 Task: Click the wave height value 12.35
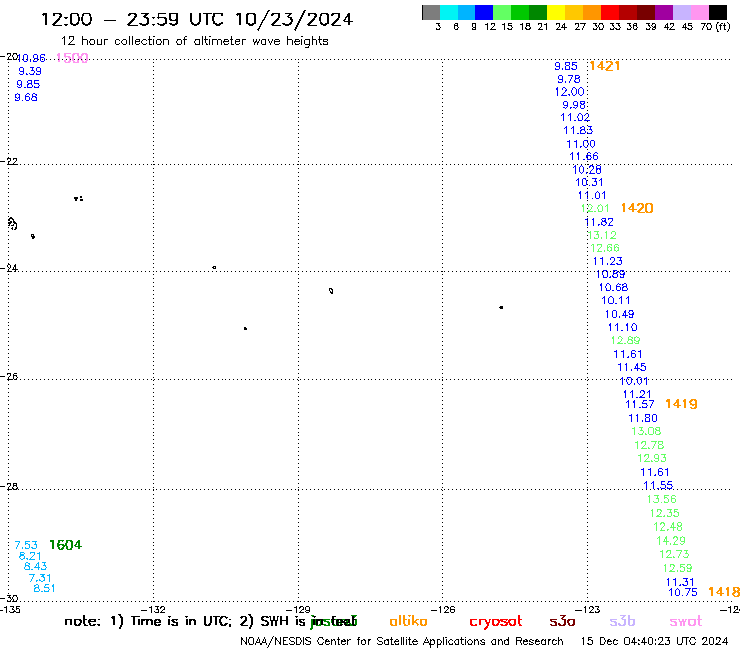(664, 514)
